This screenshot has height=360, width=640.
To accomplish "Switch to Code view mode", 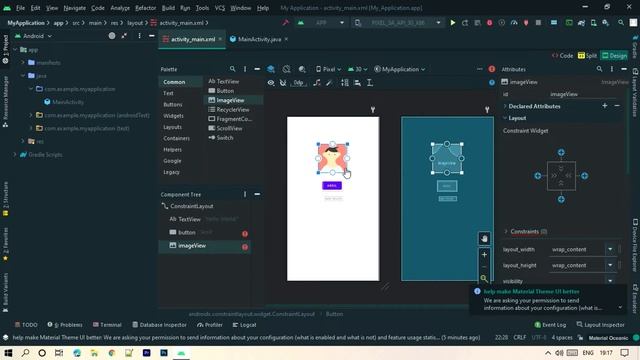I will (x=562, y=56).
